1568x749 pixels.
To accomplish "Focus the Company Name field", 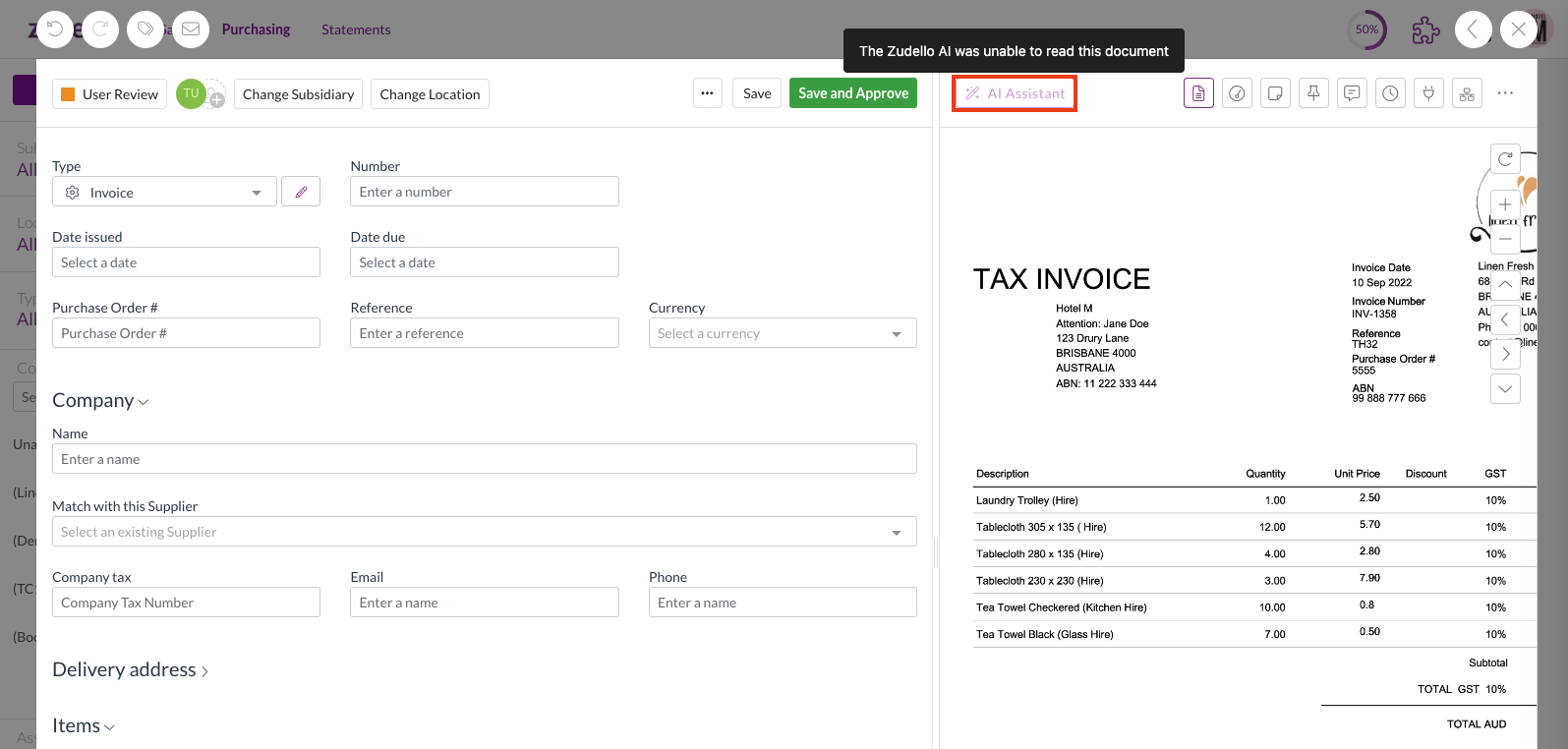I will pyautogui.click(x=485, y=459).
